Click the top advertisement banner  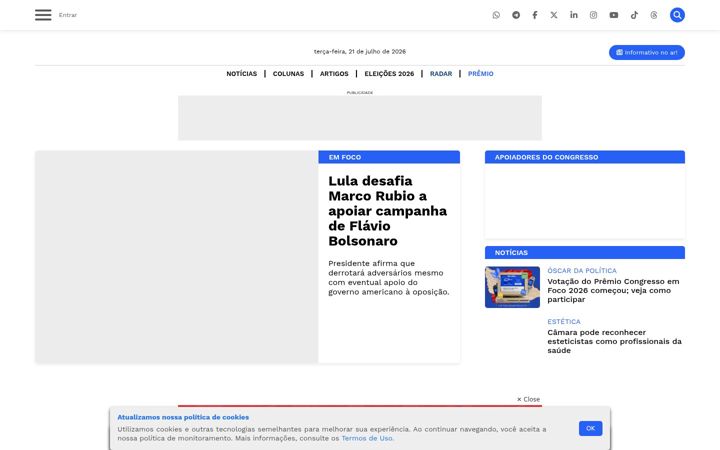pyautogui.click(x=360, y=118)
